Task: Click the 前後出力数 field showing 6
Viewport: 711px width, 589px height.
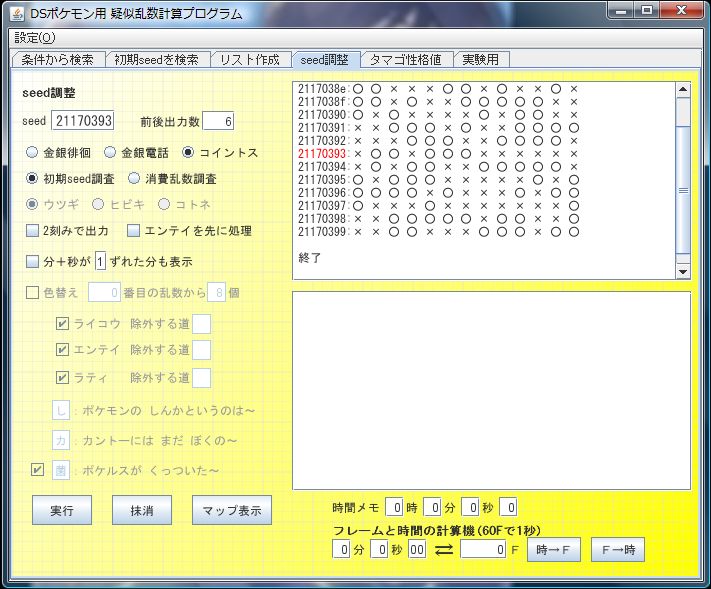Action: point(218,121)
